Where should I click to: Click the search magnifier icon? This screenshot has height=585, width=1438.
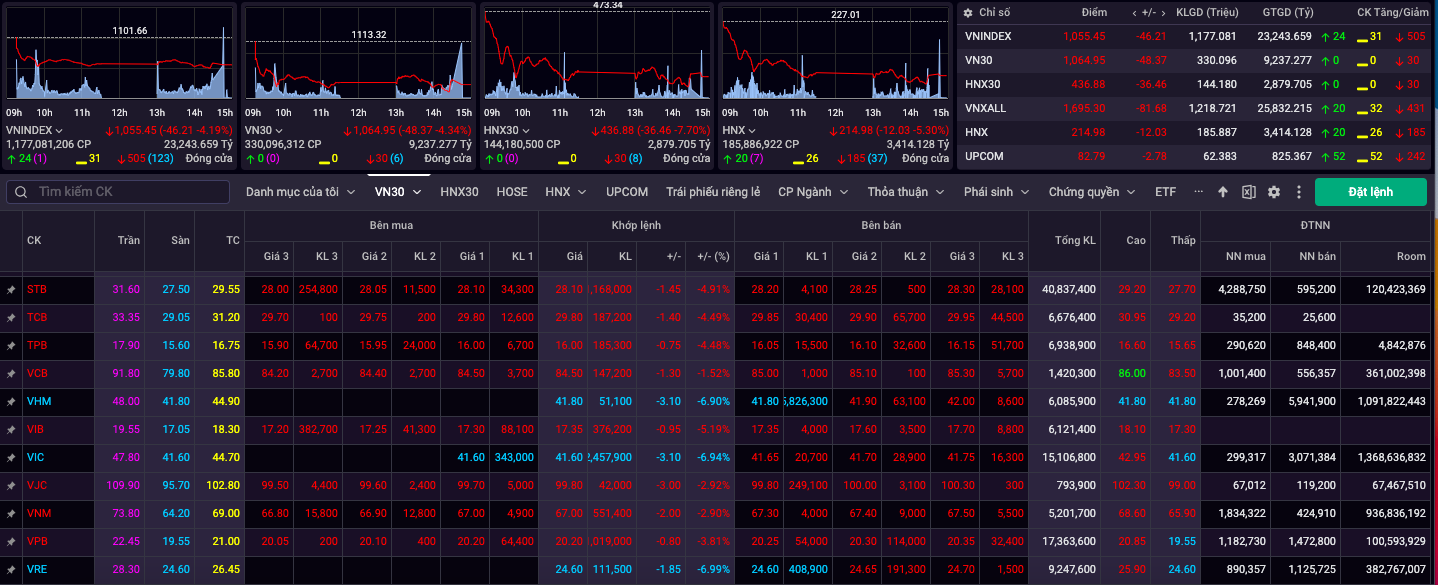pos(21,192)
